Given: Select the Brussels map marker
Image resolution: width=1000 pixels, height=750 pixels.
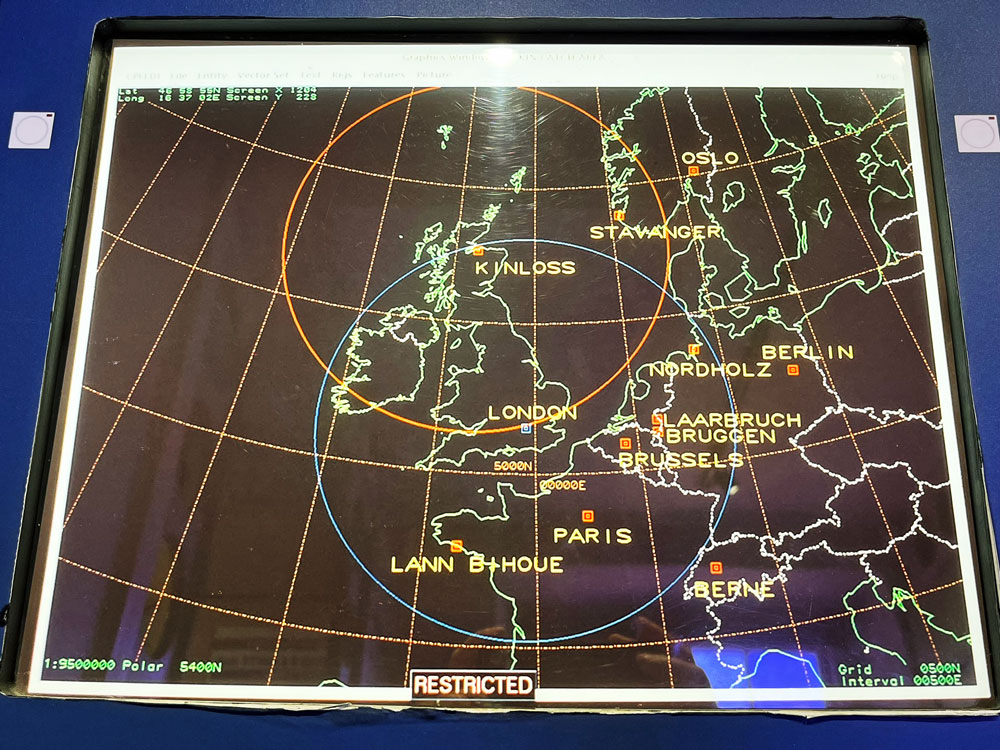Looking at the screenshot, I should 625,443.
